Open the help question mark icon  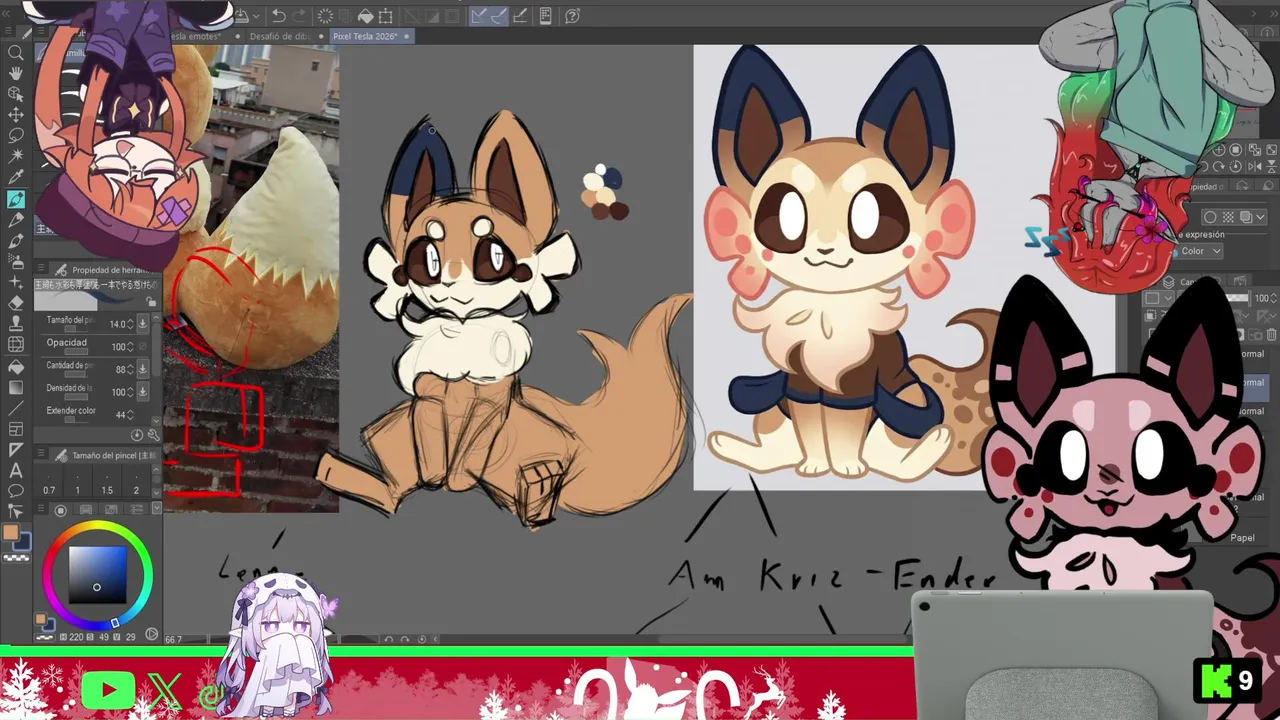pyautogui.click(x=572, y=16)
